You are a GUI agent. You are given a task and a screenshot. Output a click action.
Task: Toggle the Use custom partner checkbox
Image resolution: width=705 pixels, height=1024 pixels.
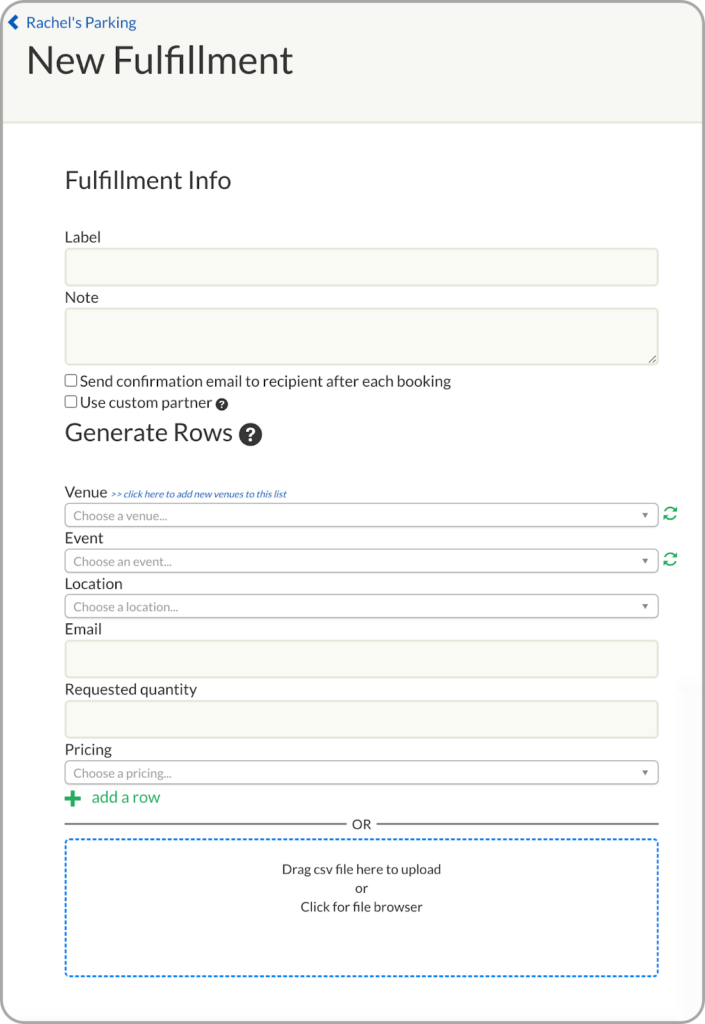[71, 402]
